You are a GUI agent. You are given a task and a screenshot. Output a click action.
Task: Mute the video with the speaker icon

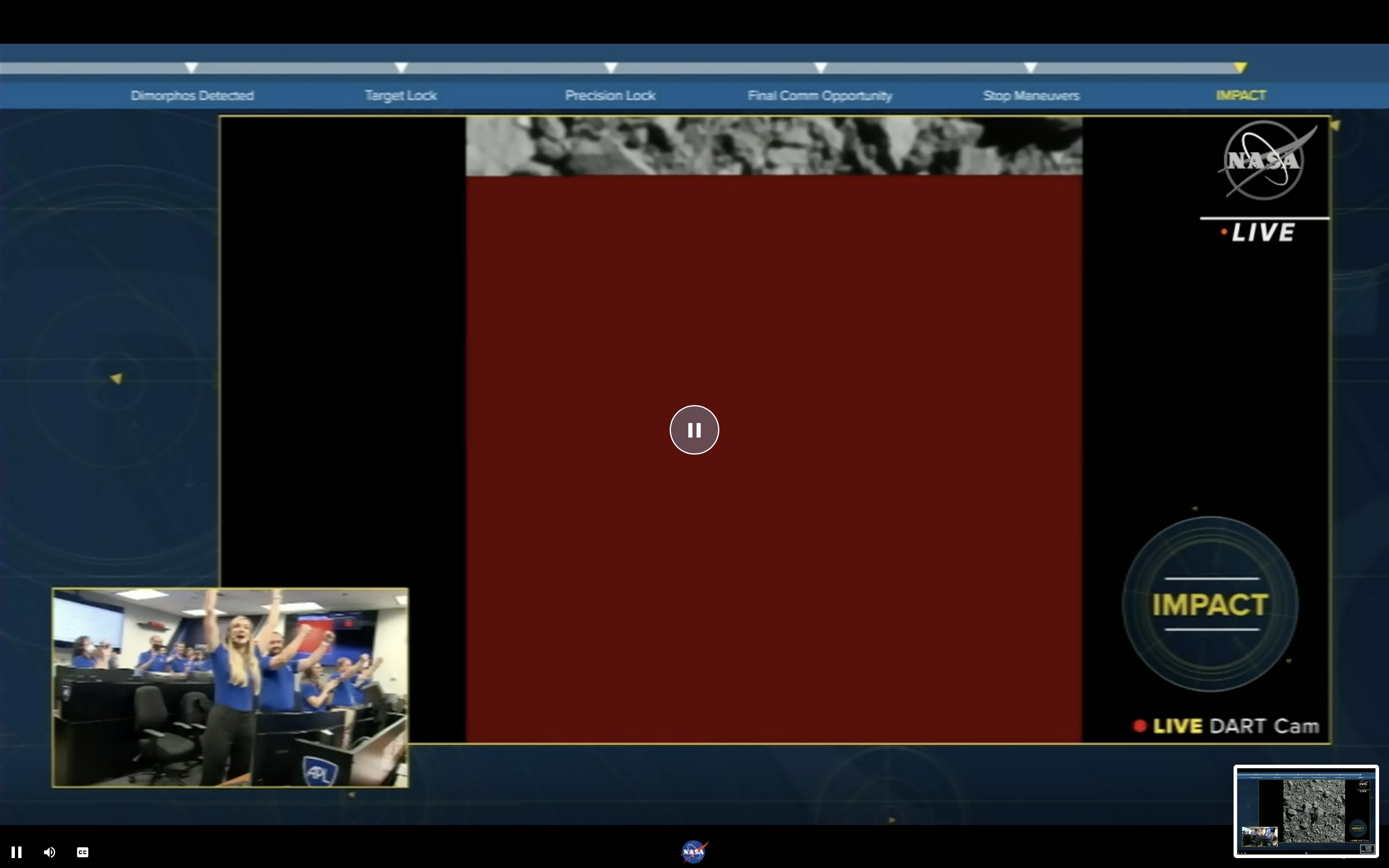point(49,852)
